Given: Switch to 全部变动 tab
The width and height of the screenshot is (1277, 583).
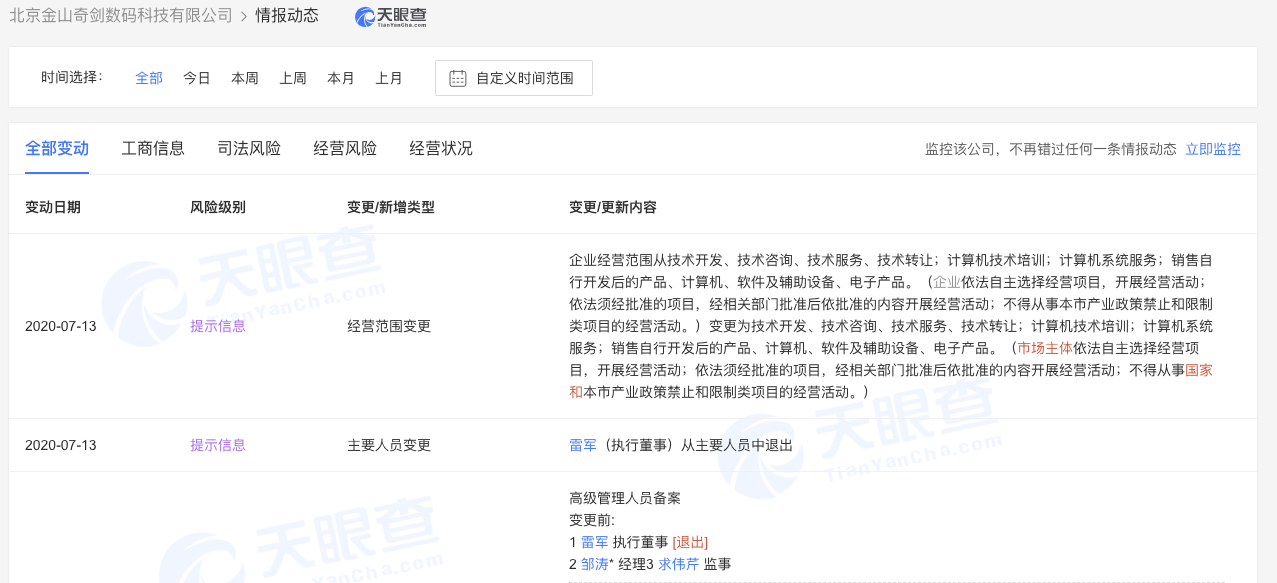Looking at the screenshot, I should pyautogui.click(x=57, y=149).
